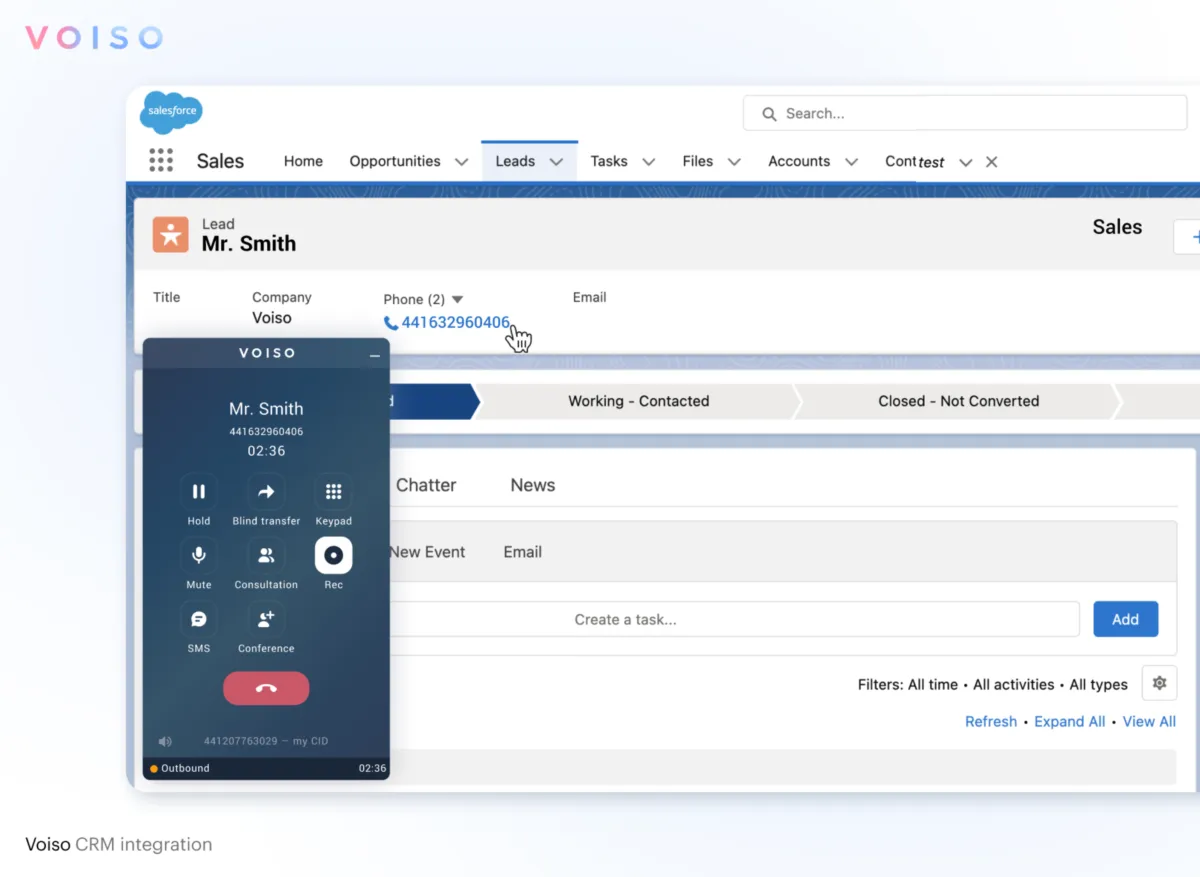Image resolution: width=1200 pixels, height=877 pixels.
Task: Click the blue Add button
Action: coord(1125,619)
